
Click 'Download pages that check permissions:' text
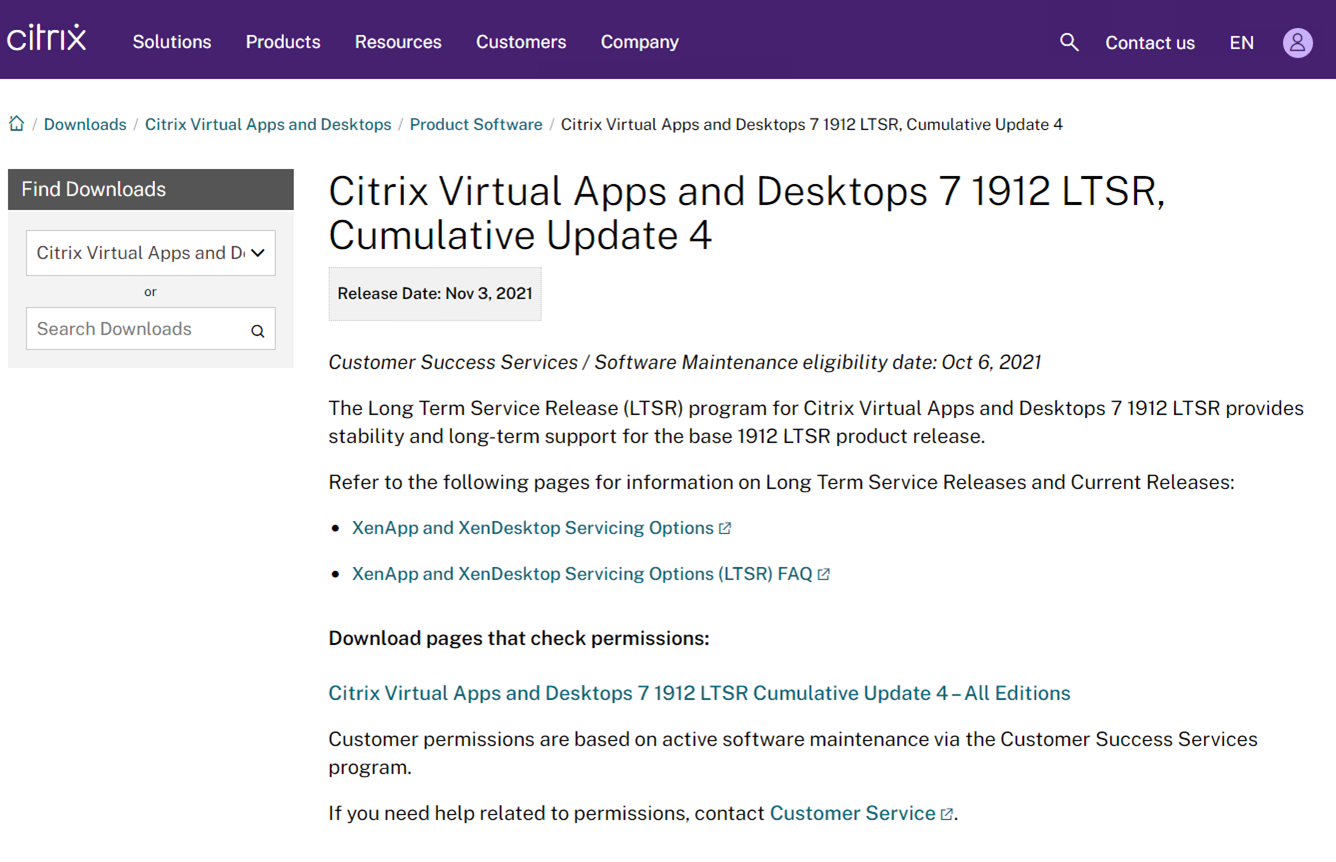coord(519,638)
